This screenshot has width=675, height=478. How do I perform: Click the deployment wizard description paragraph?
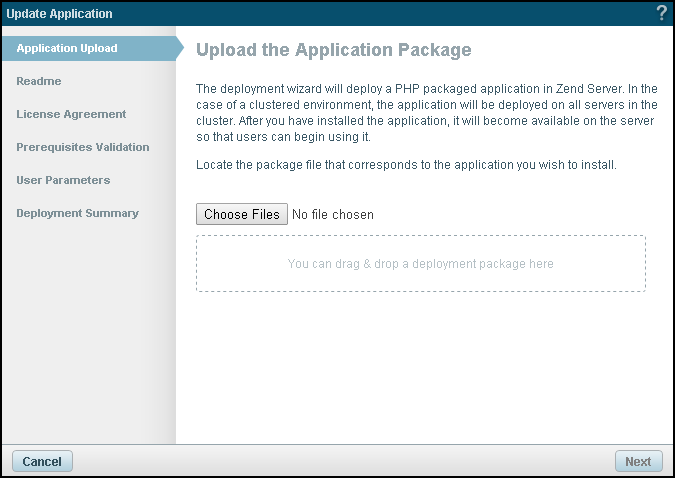[426, 112]
